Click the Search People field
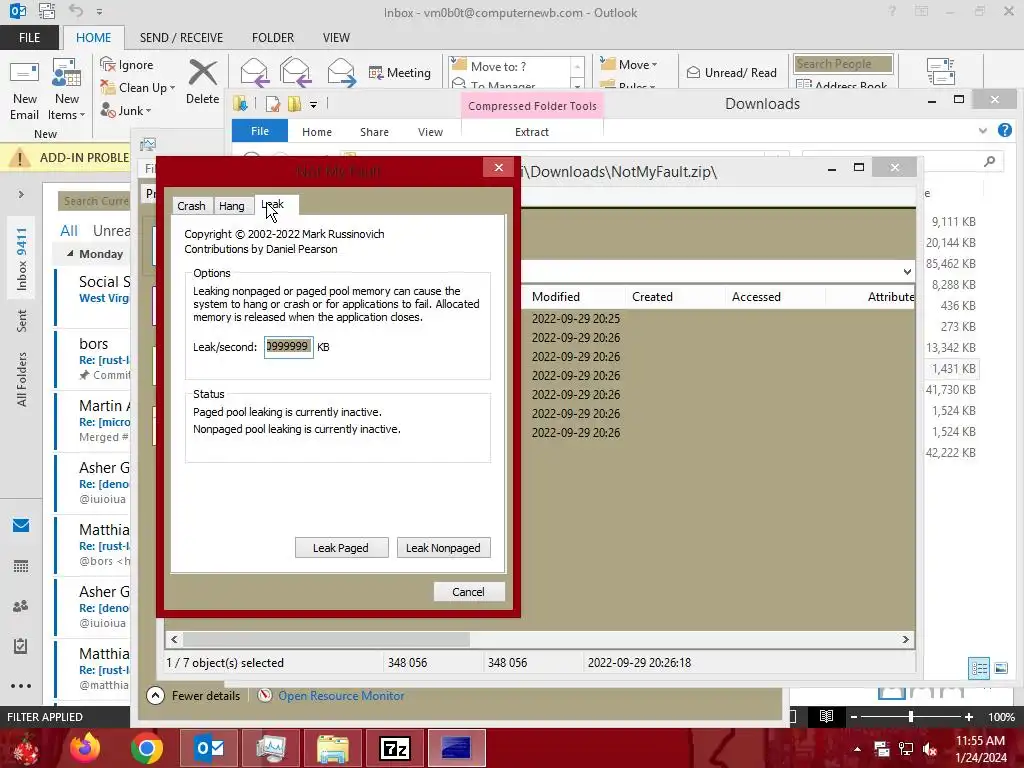1024x768 pixels. pos(844,64)
